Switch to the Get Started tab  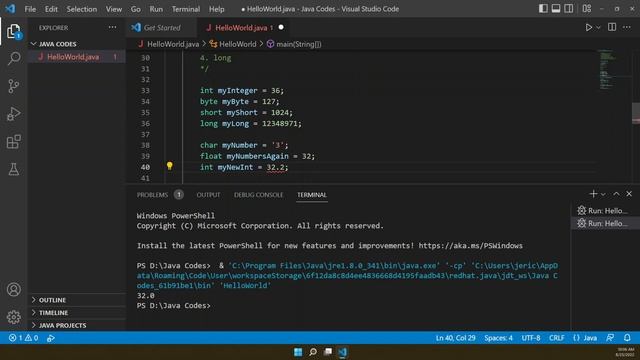(x=162, y=27)
